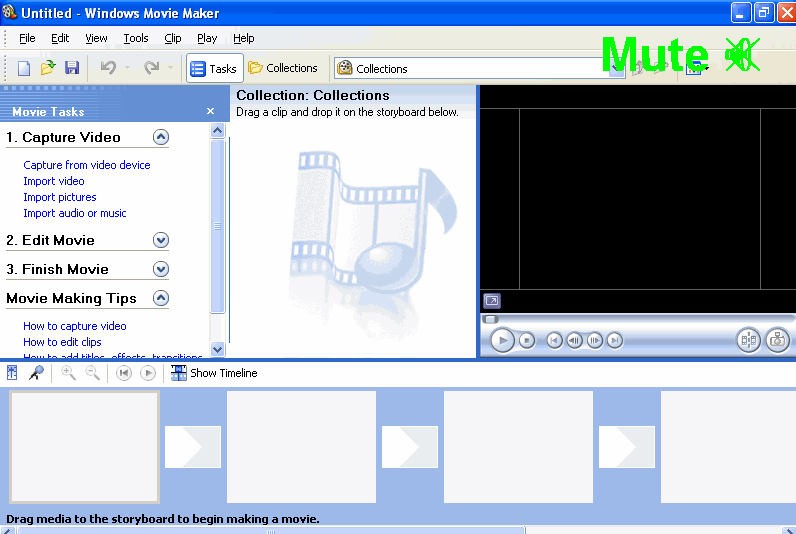This screenshot has height=534, width=796.
Task: Toggle full screen preview icon
Action: coord(491,301)
